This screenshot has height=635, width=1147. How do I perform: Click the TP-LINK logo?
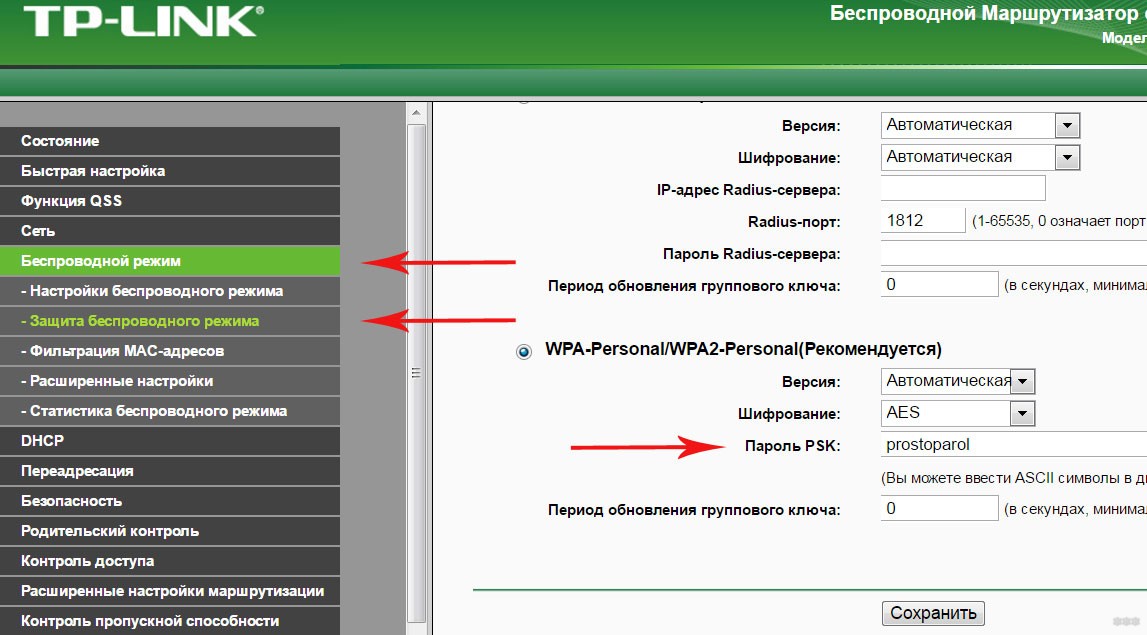coord(143,21)
